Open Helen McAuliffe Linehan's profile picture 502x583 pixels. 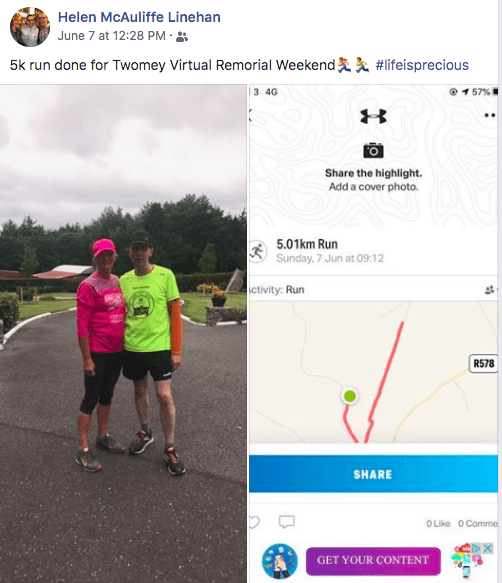pos(30,27)
